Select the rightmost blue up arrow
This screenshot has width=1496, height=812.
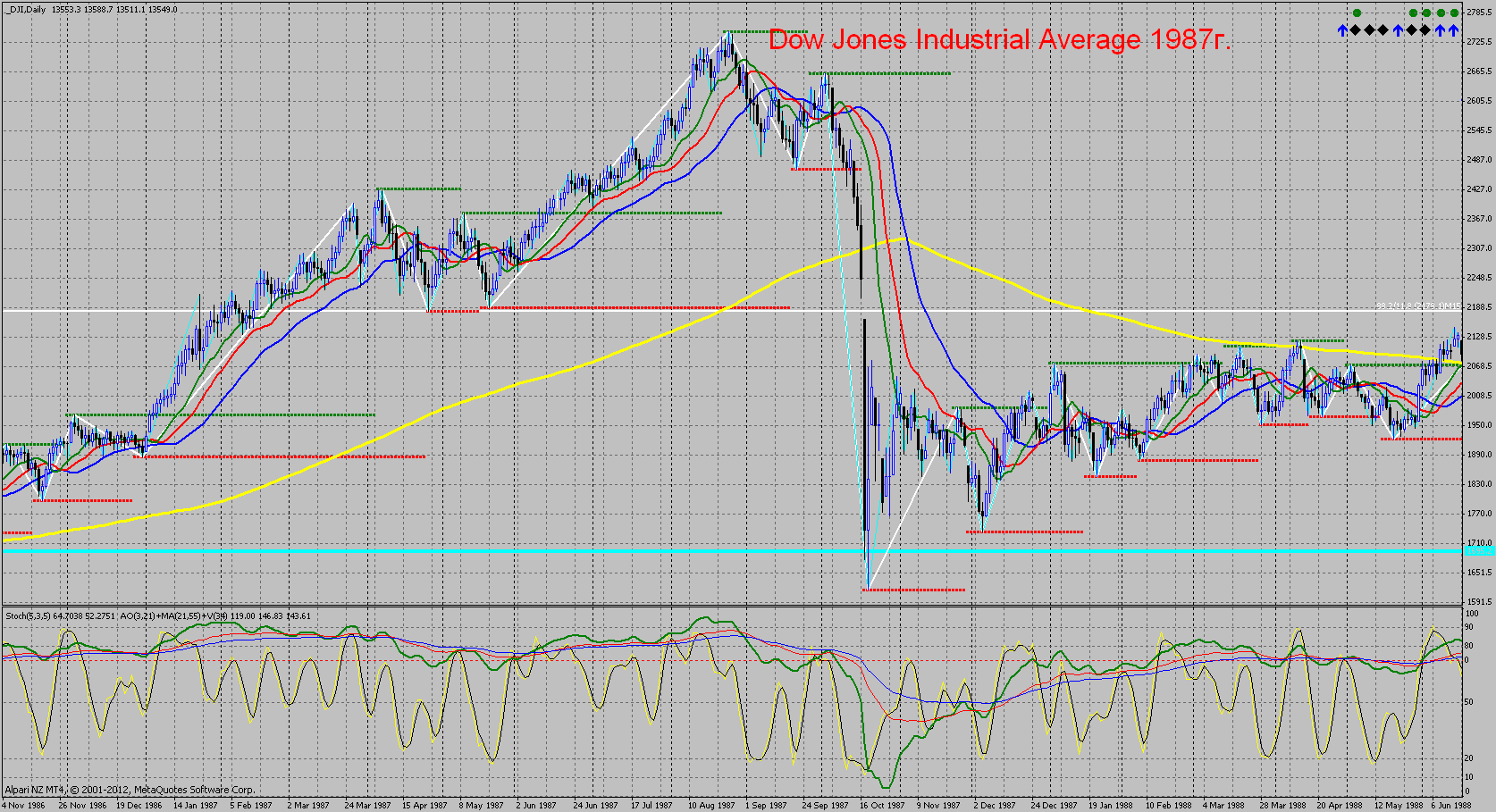(1453, 30)
